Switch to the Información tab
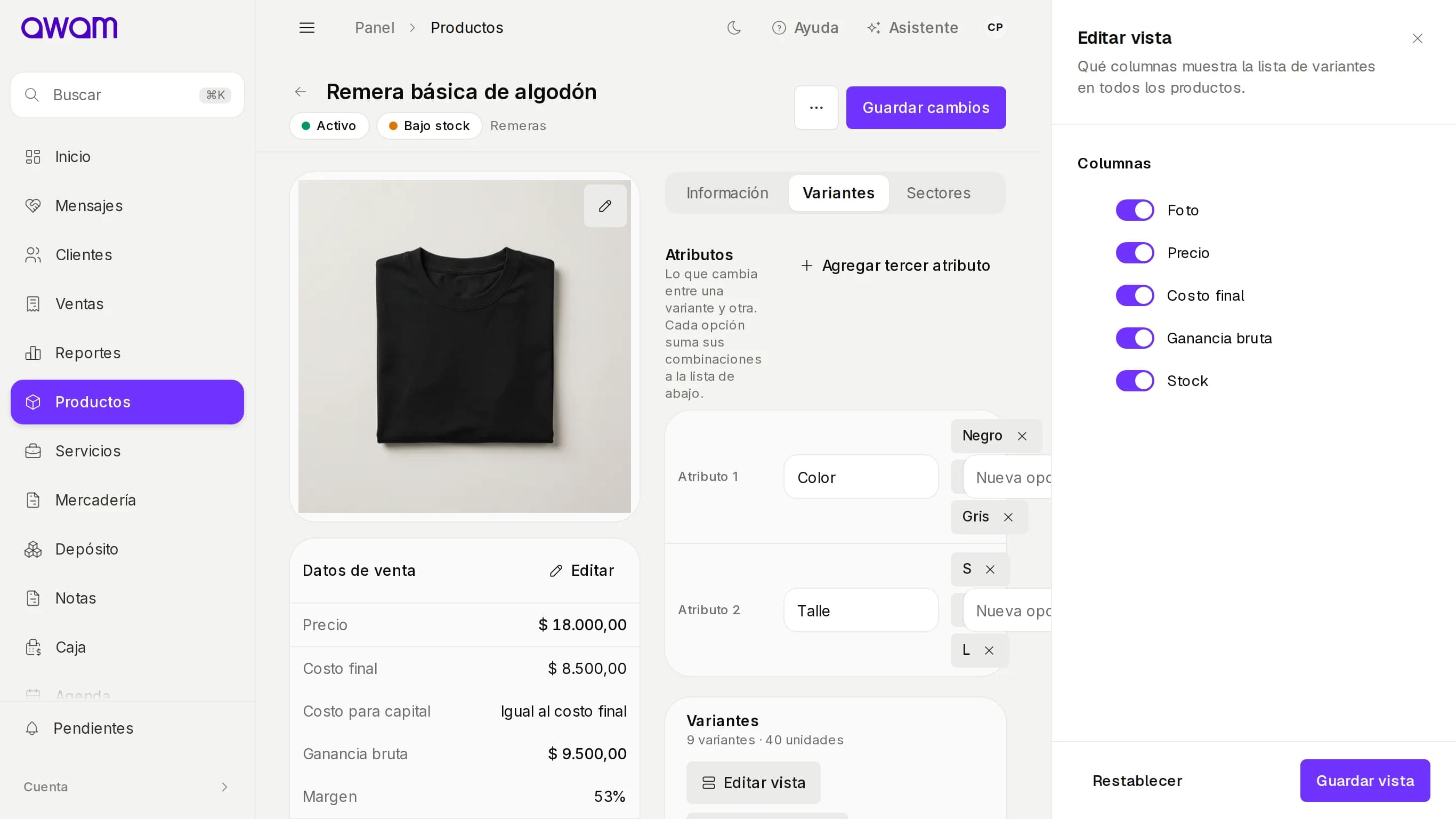1456x819 pixels. point(727,194)
